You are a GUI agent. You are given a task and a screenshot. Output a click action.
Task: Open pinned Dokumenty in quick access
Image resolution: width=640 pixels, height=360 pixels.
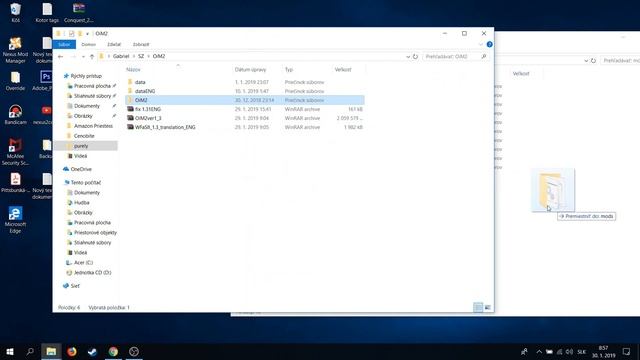tap(87, 106)
